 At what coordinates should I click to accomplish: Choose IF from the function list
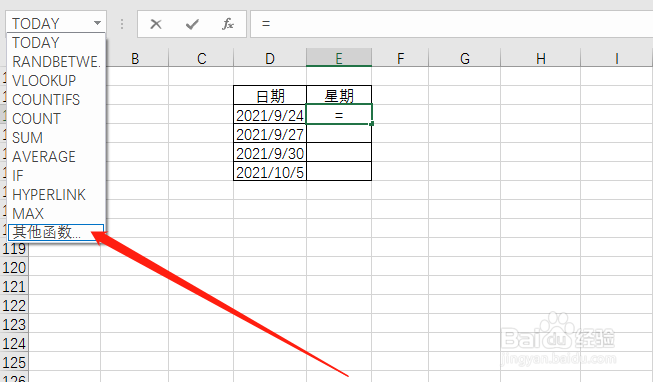point(56,176)
